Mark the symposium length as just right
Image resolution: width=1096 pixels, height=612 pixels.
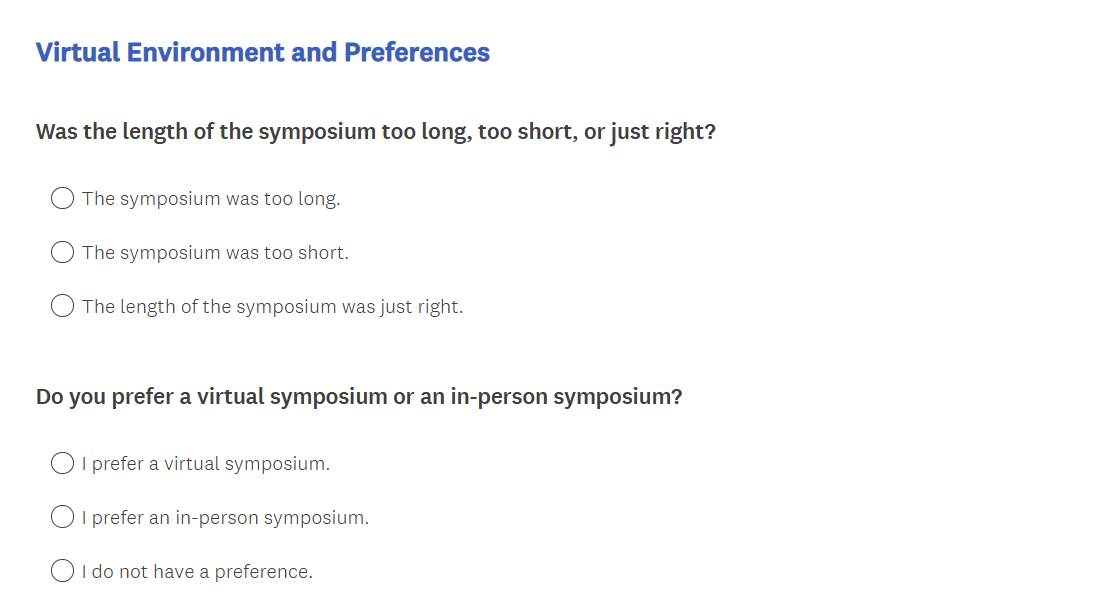tap(62, 307)
